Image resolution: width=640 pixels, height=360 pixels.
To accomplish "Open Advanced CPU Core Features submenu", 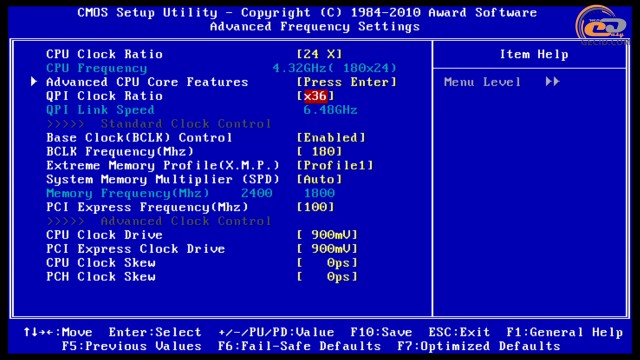I will 147,82.
